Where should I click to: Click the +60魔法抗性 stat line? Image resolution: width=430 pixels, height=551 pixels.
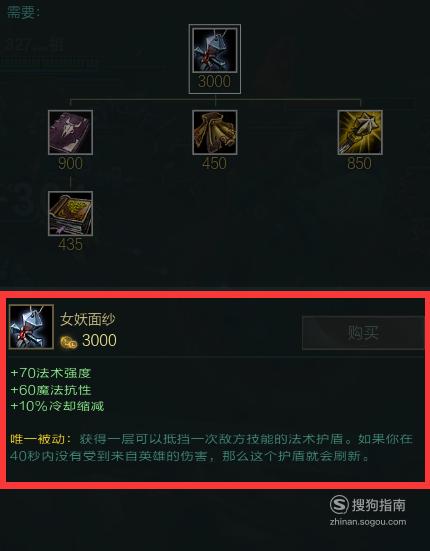coord(51,390)
